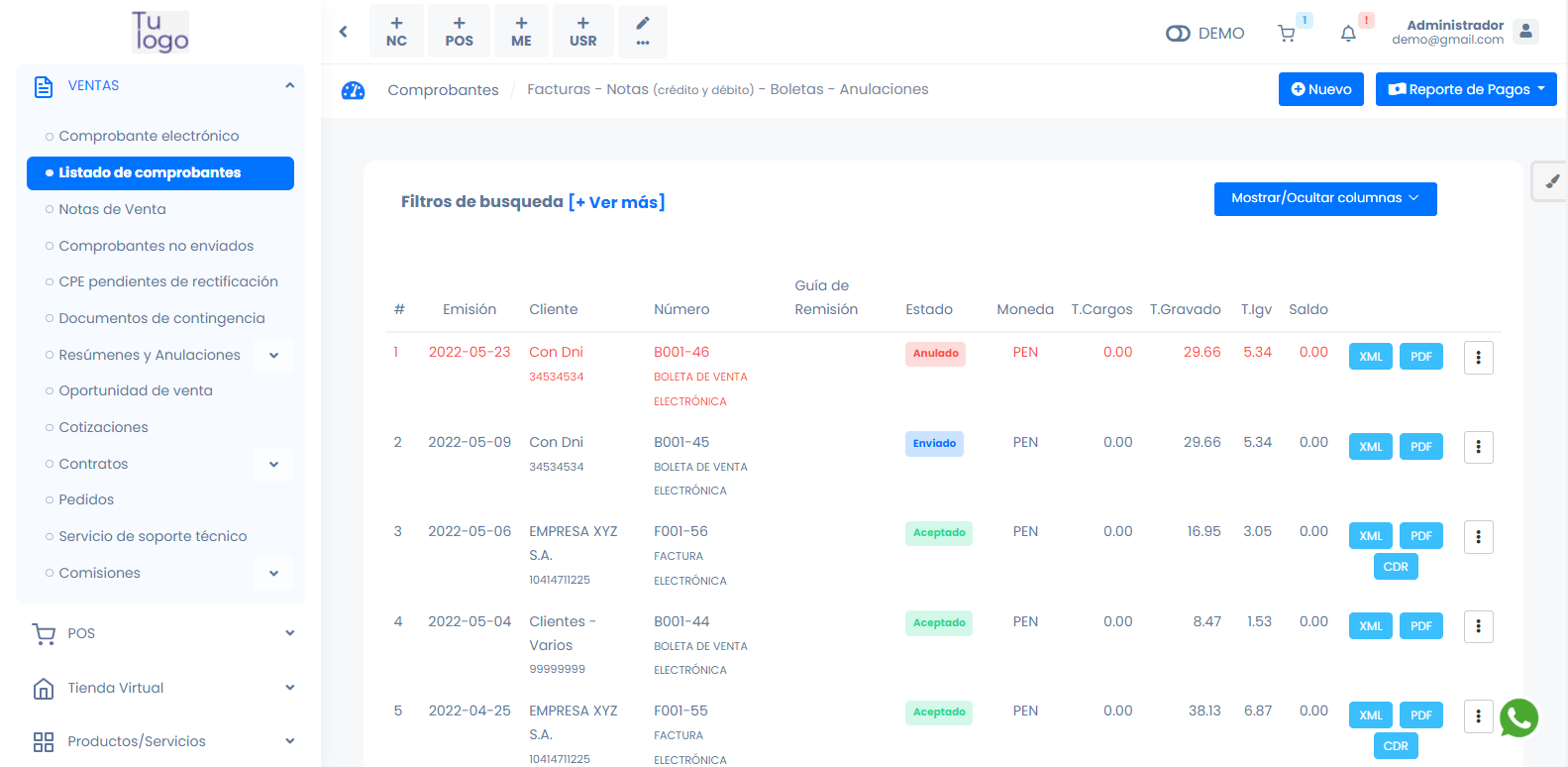Viewport: 1568px width, 767px height.
Task: Open the shopping cart icon
Action: coord(1287,34)
